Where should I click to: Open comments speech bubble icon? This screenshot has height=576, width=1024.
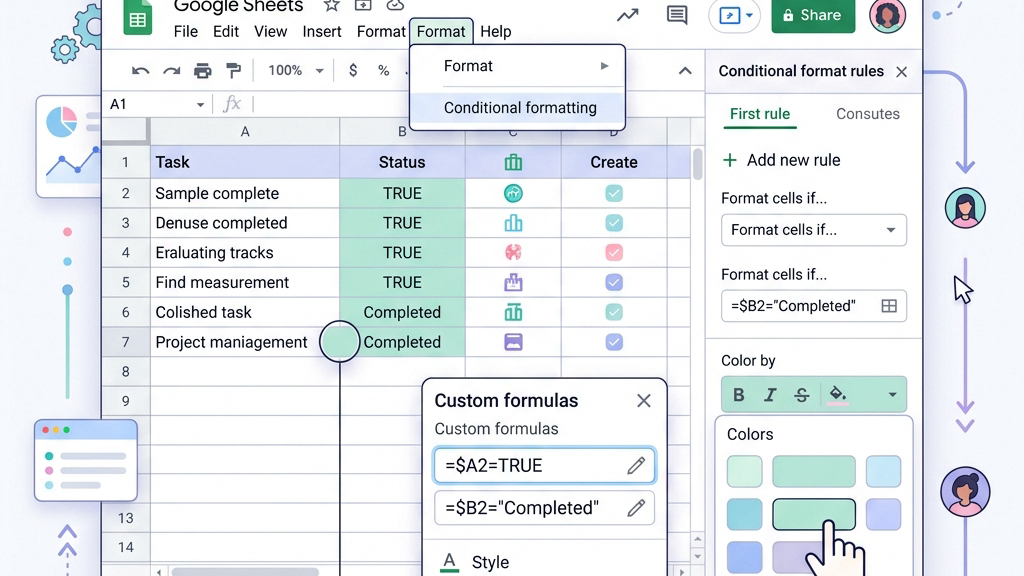click(x=677, y=15)
